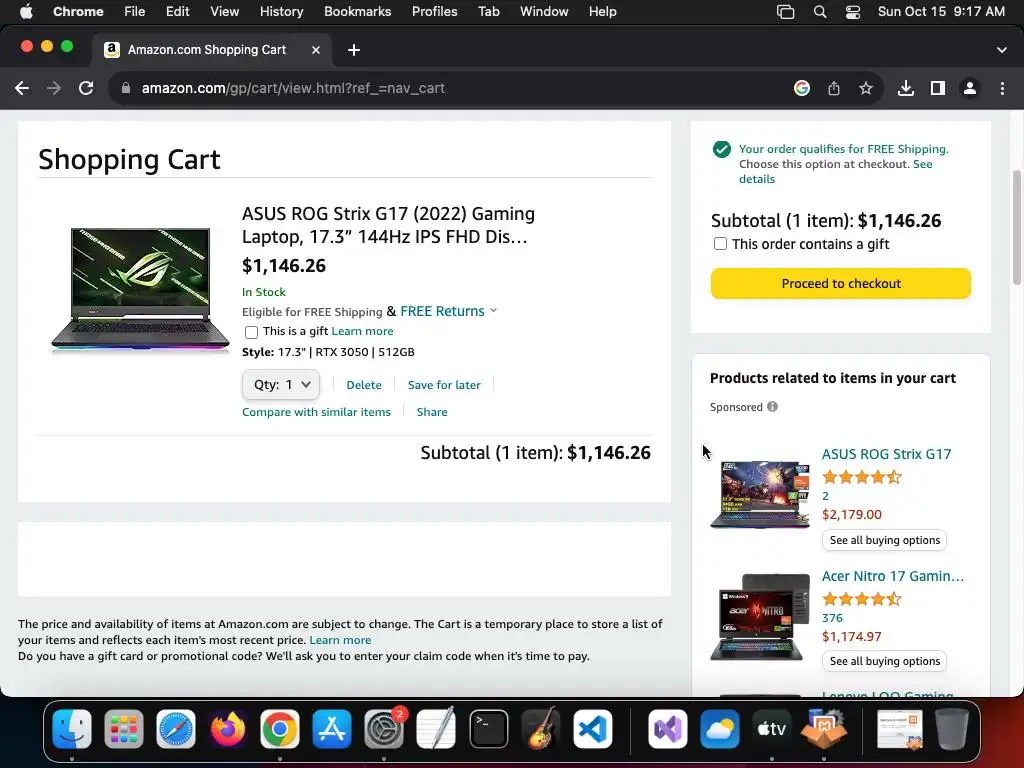Click macOS Spotlight search icon
Image resolution: width=1024 pixels, height=768 pixels.
[820, 12]
